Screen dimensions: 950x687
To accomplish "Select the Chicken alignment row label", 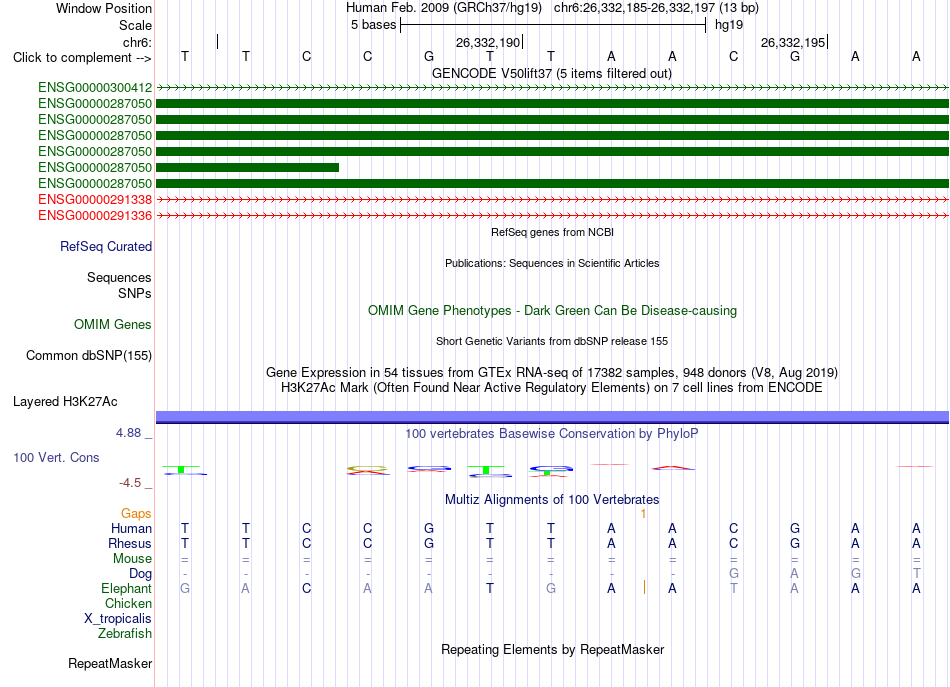I will pyautogui.click(x=128, y=604).
